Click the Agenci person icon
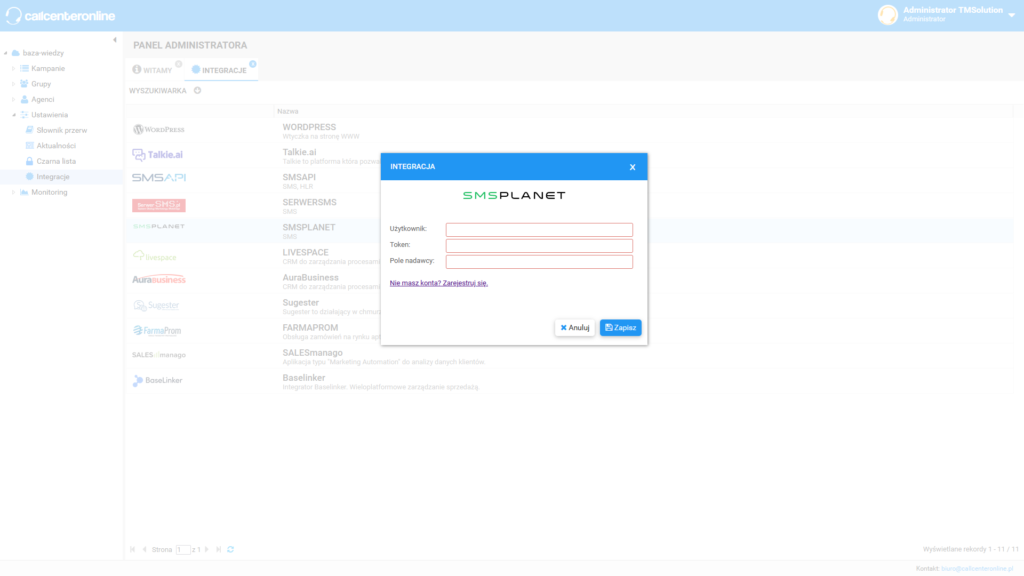1024x576 pixels. (x=24, y=99)
